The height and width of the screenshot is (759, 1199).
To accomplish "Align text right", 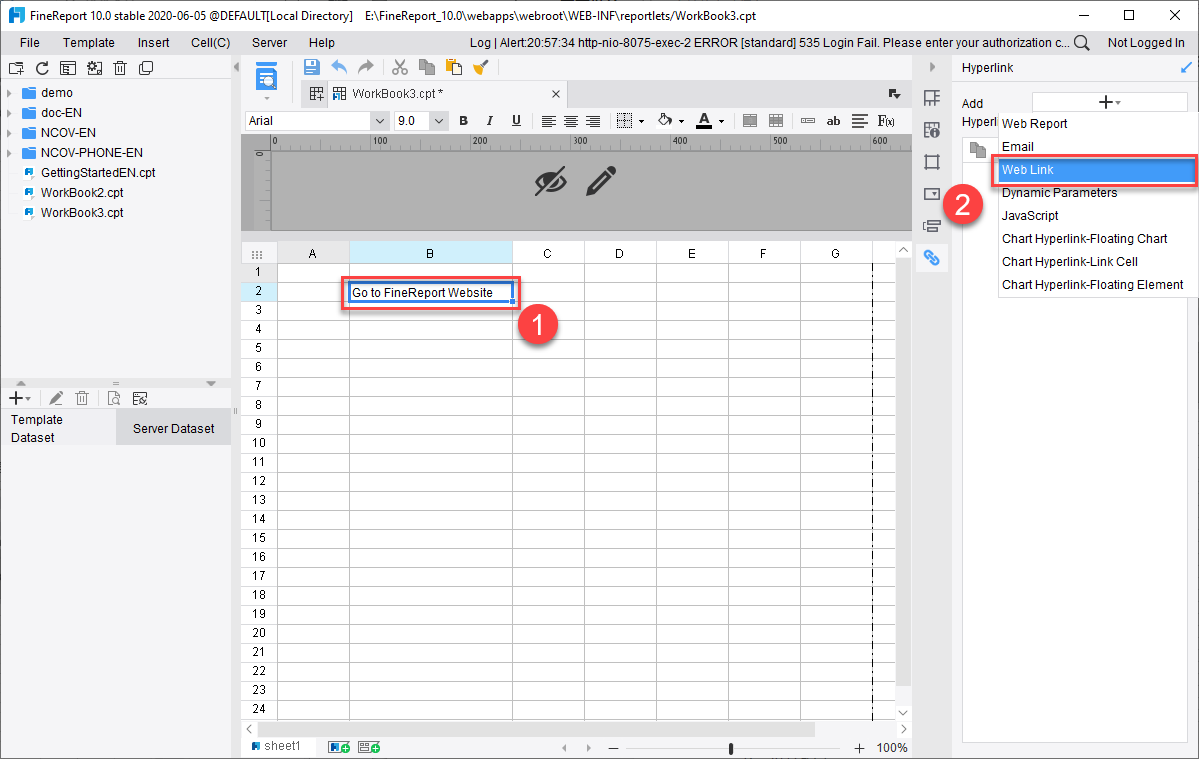I will tap(593, 121).
